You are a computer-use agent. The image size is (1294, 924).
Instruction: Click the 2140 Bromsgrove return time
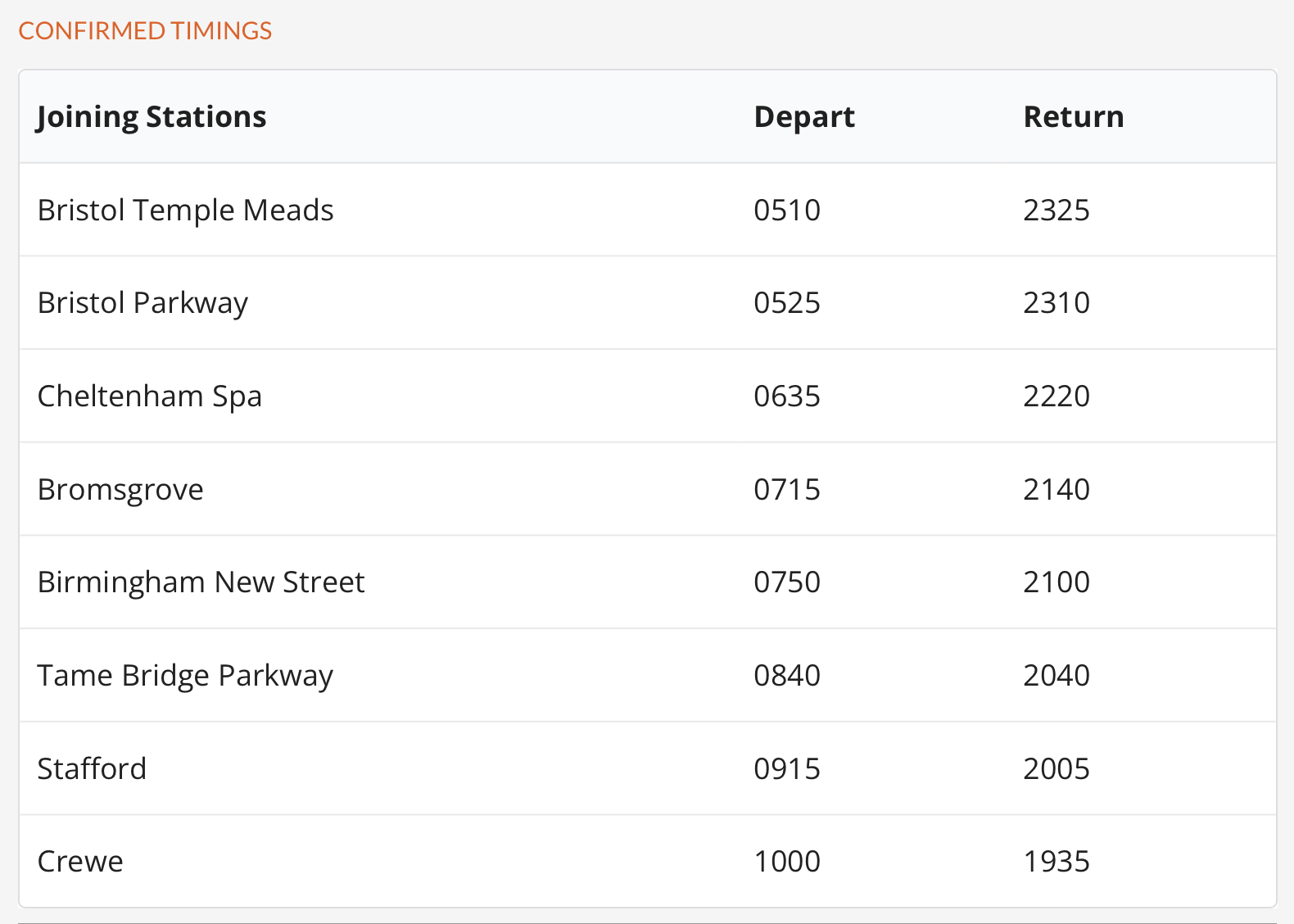click(x=1056, y=490)
